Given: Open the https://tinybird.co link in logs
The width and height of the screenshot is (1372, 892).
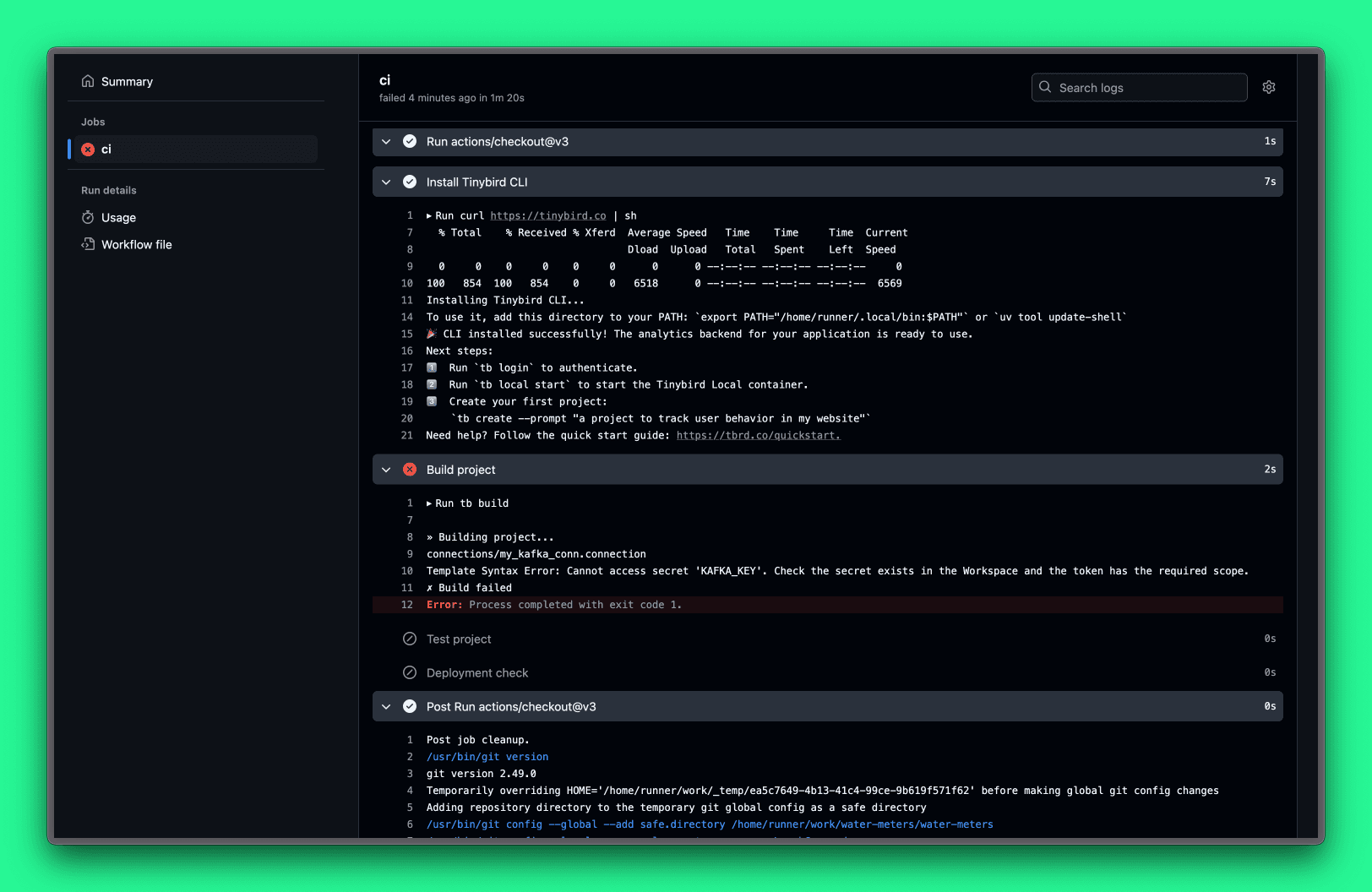Looking at the screenshot, I should pos(547,215).
